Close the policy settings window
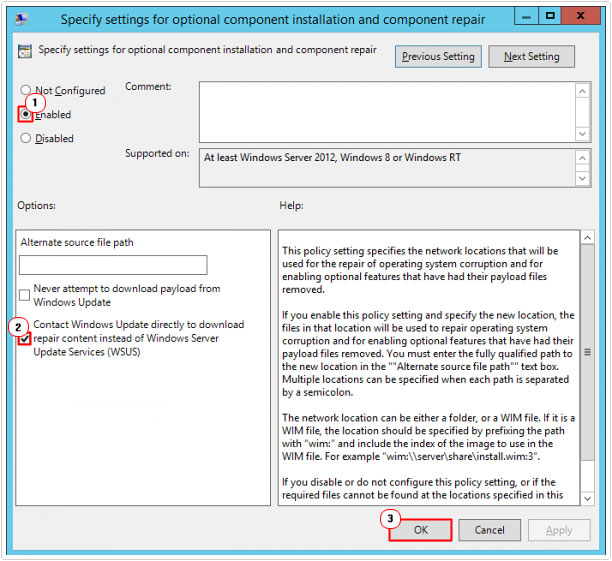Screen dimensions: 612x561 (x=580, y=16)
